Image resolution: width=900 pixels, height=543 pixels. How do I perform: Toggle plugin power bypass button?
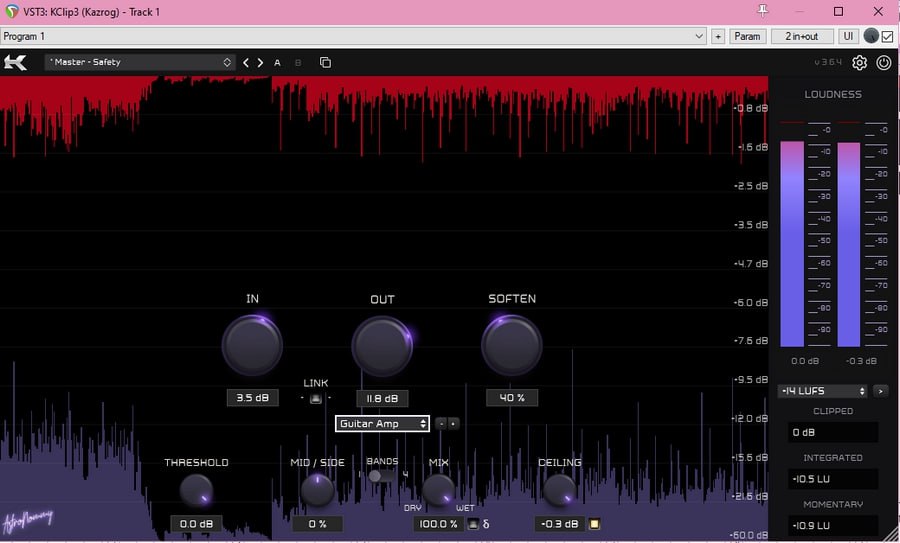click(884, 63)
